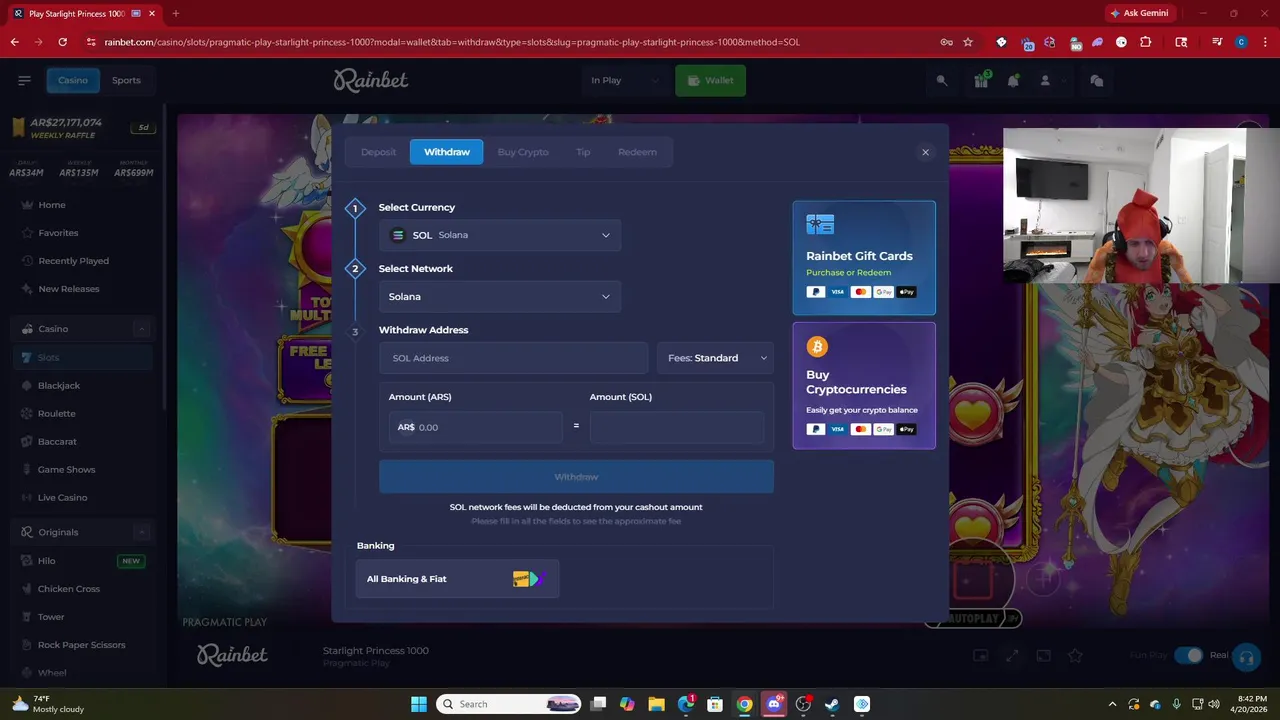1280x720 pixels.
Task: Add game to favorites with star icon
Action: coord(1075,655)
